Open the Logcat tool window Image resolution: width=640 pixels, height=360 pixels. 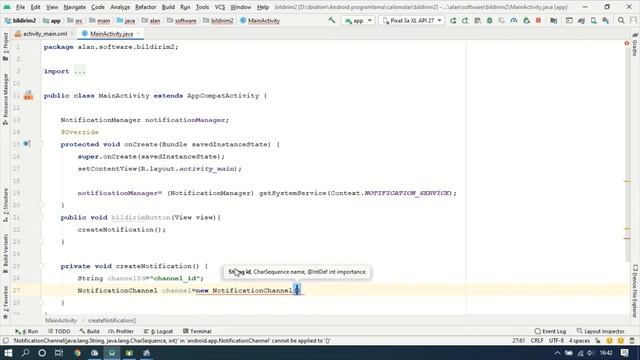pyautogui.click(x=159, y=331)
